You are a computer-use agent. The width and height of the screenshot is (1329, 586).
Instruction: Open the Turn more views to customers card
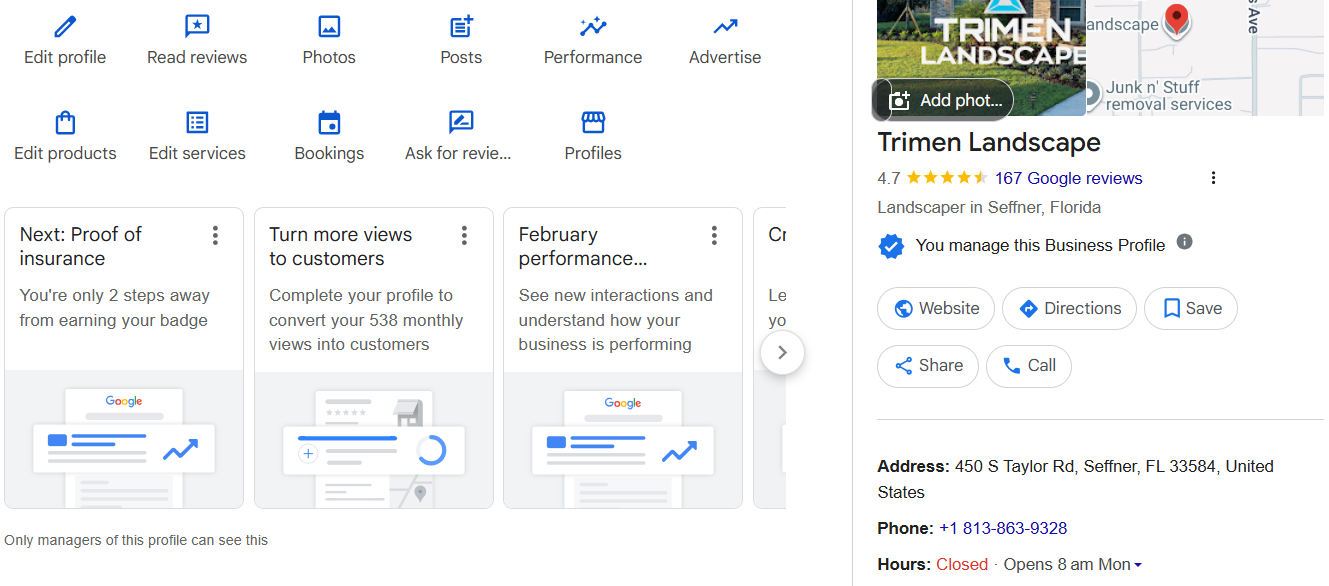(x=374, y=358)
